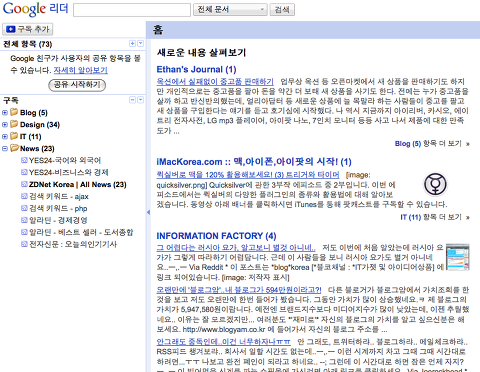Open the 자세히 알아보기 link
Image resolution: width=480 pixels, height=372 pixels.
(x=81, y=70)
